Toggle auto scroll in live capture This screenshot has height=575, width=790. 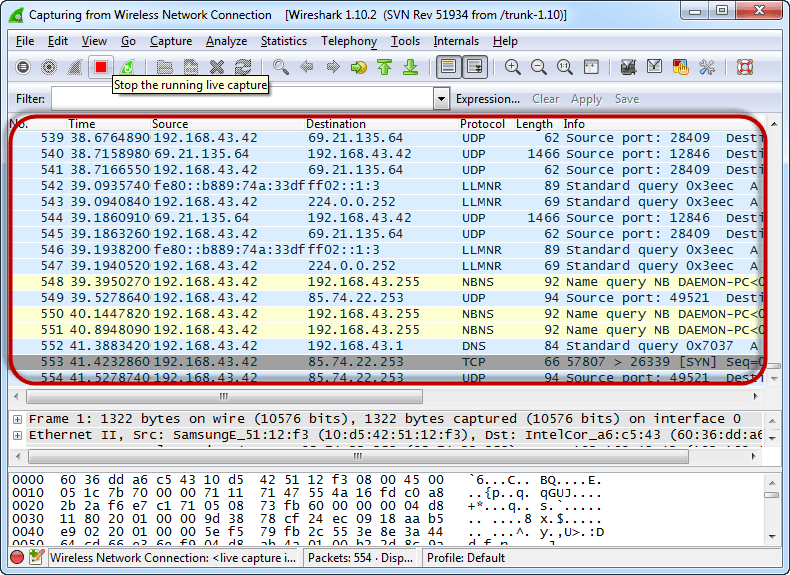coord(474,67)
